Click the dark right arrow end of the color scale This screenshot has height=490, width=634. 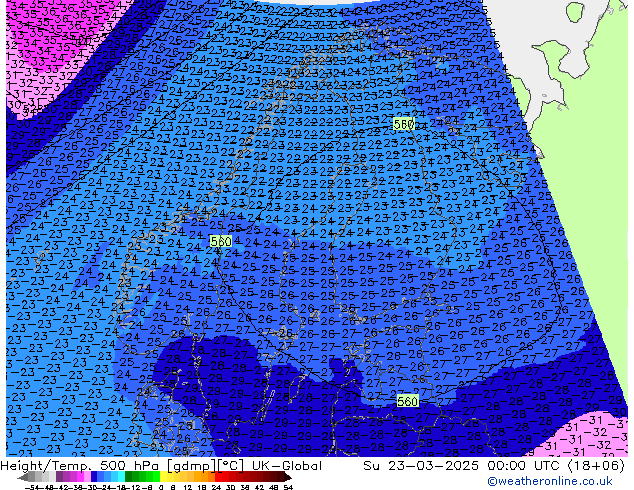point(287,478)
